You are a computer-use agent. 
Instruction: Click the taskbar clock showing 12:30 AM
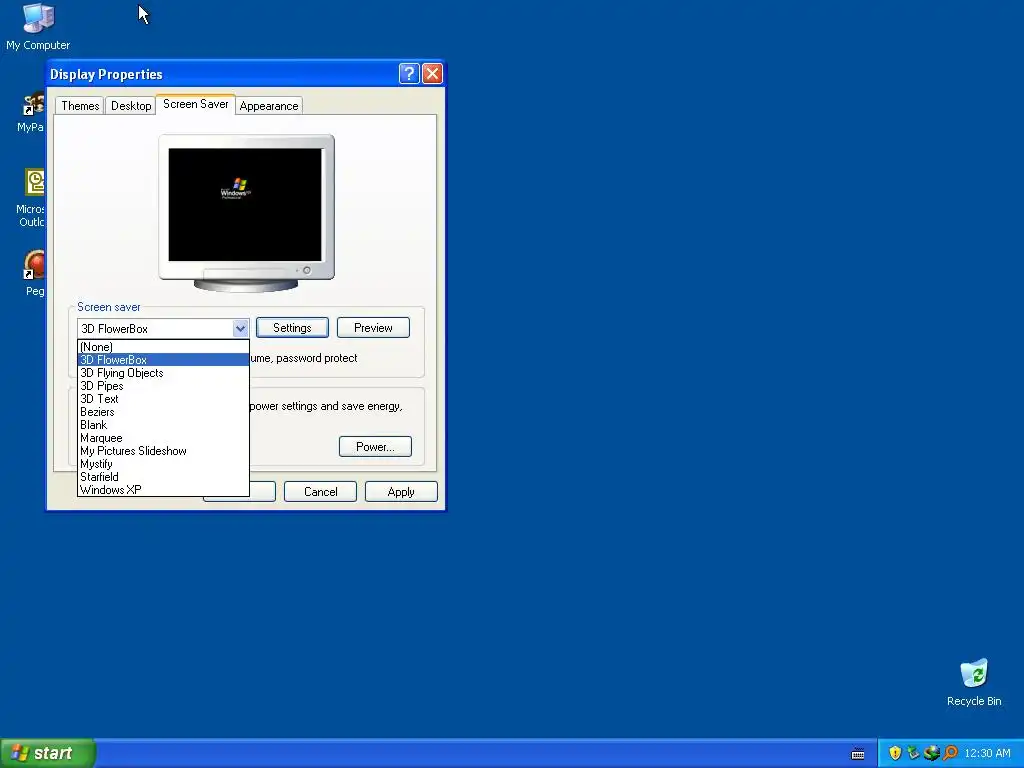(987, 753)
